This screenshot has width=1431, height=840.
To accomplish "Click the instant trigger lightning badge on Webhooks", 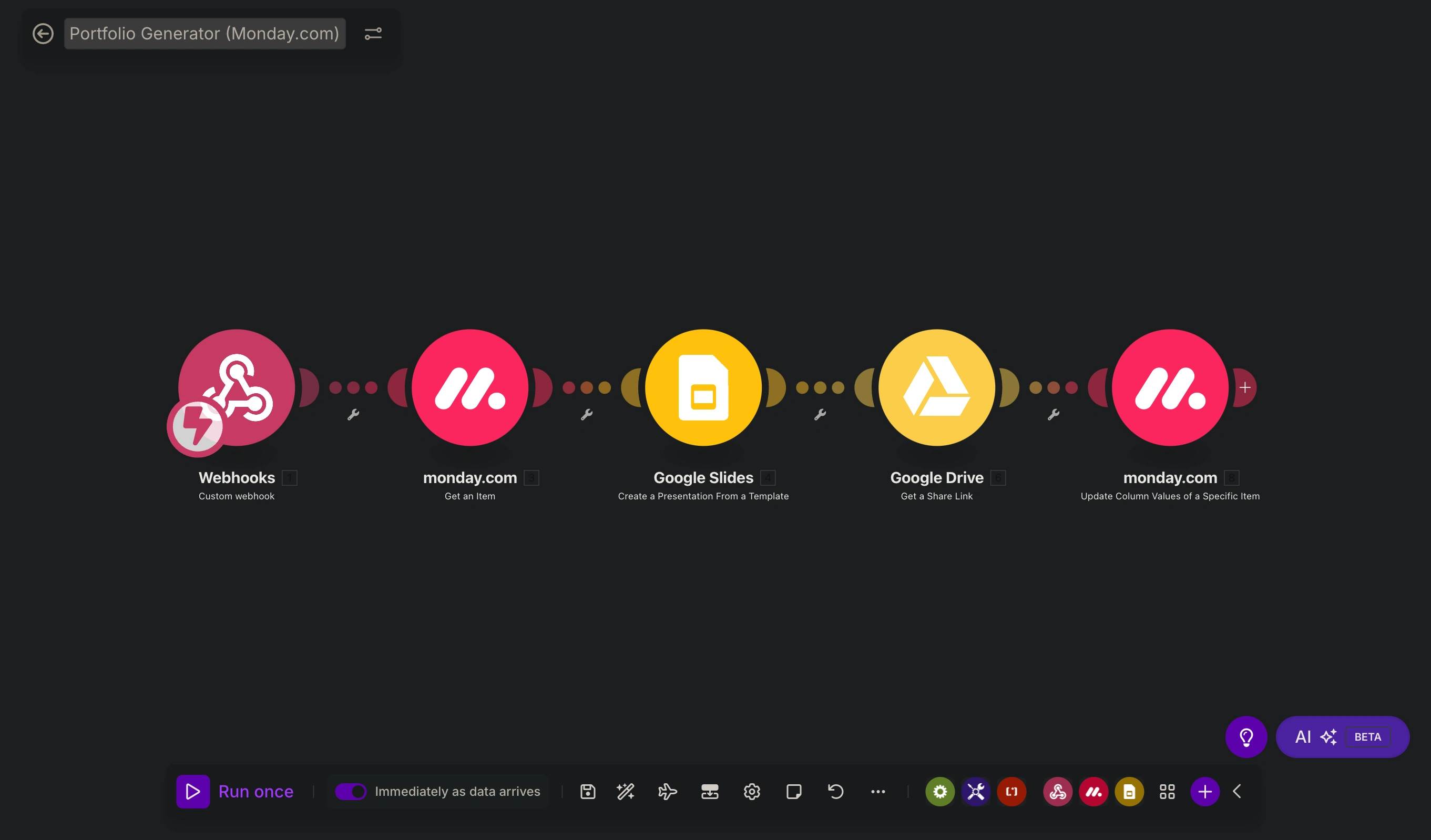I will click(197, 426).
